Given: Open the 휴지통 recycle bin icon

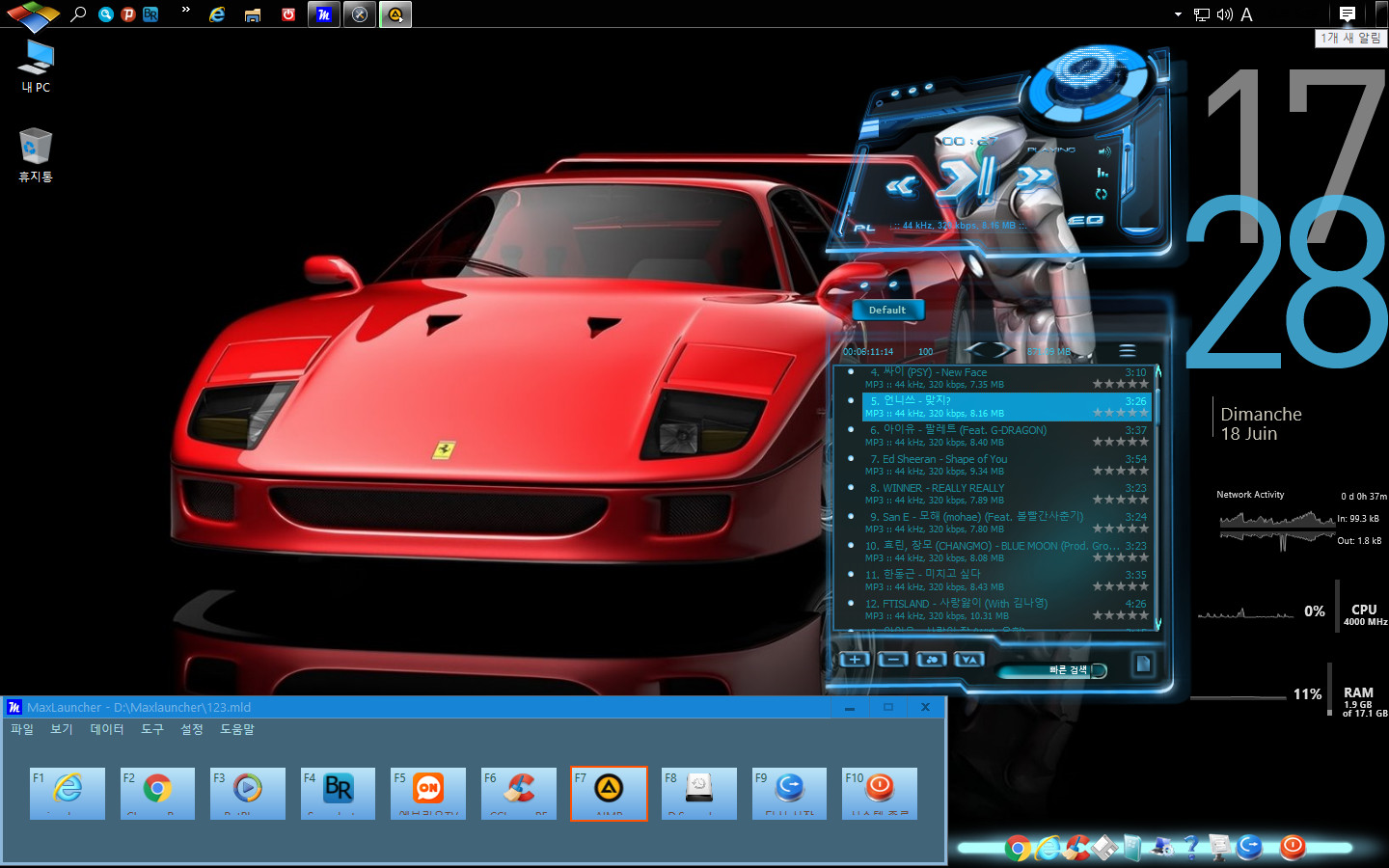Looking at the screenshot, I should click(36, 154).
